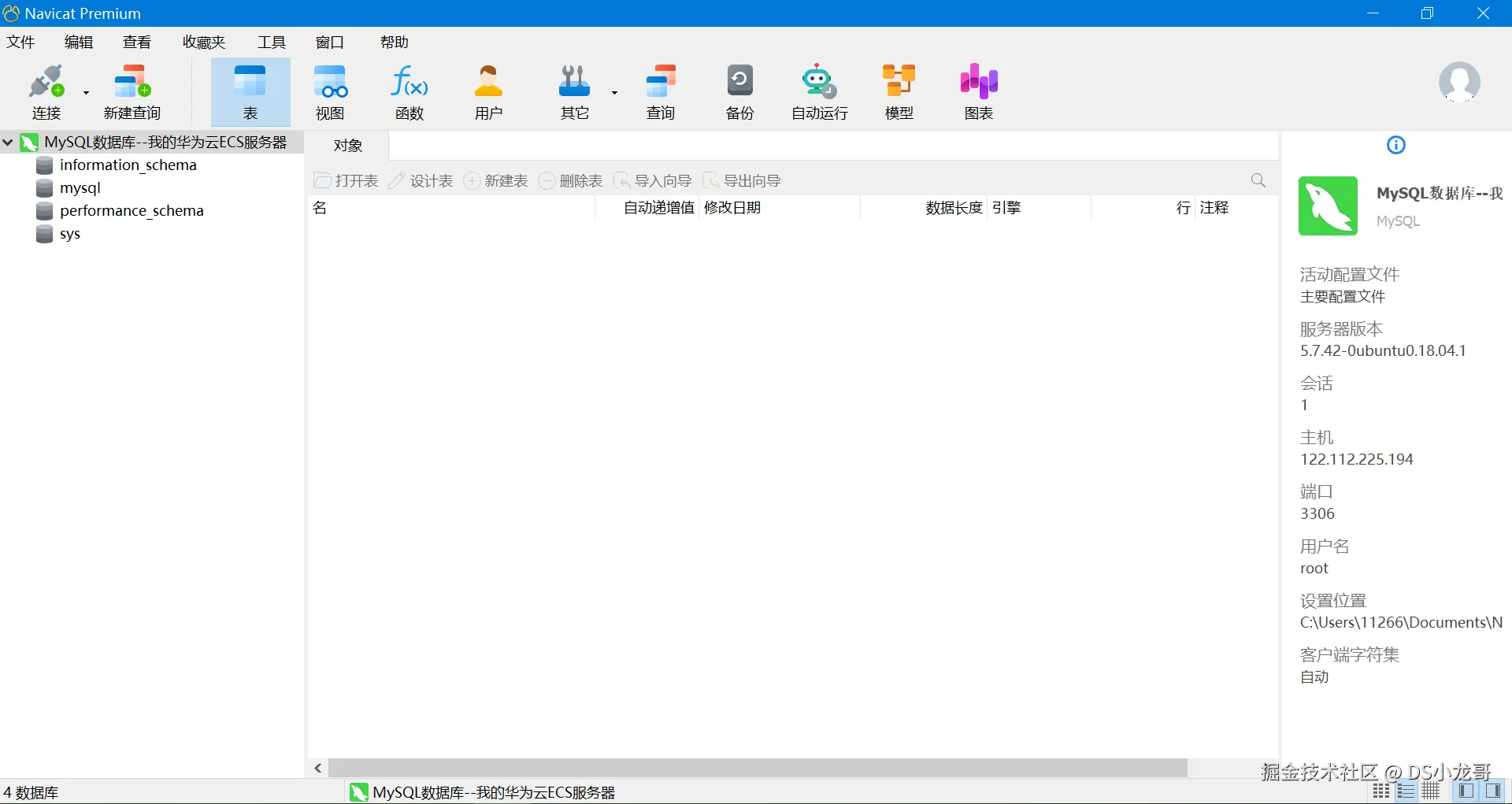Click the 设计表 button
The height and width of the screenshot is (804, 1512).
click(421, 181)
